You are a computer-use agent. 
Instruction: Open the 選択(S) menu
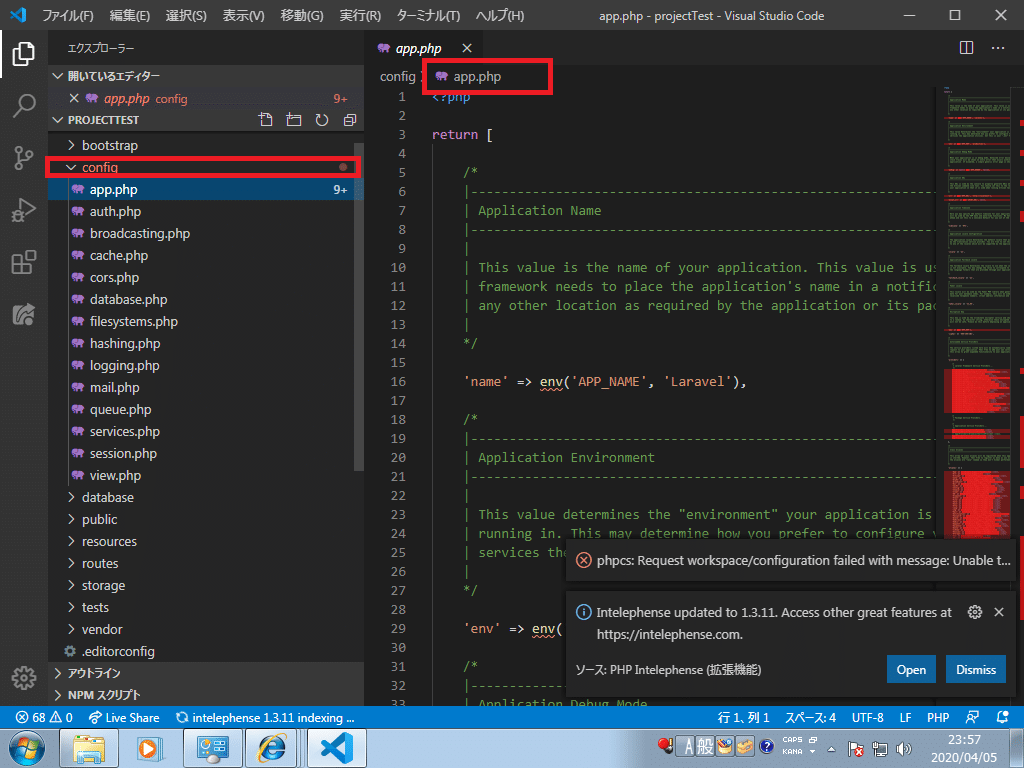click(x=186, y=15)
